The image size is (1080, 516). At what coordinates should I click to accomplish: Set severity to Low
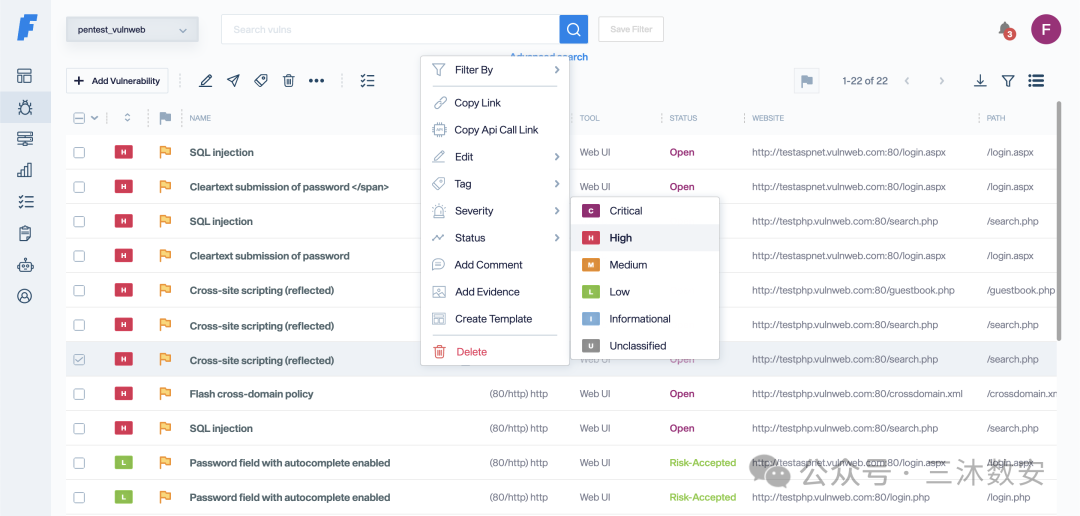(x=645, y=291)
